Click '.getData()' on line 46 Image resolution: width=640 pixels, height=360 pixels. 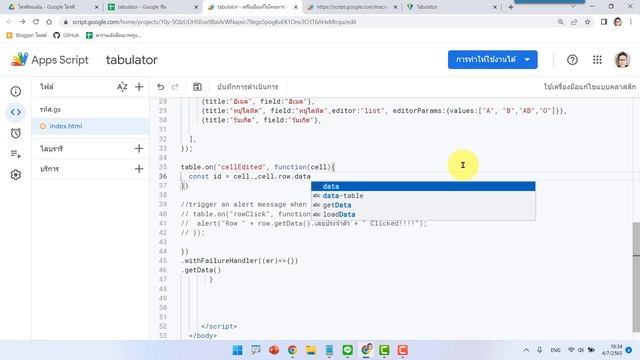click(201, 270)
